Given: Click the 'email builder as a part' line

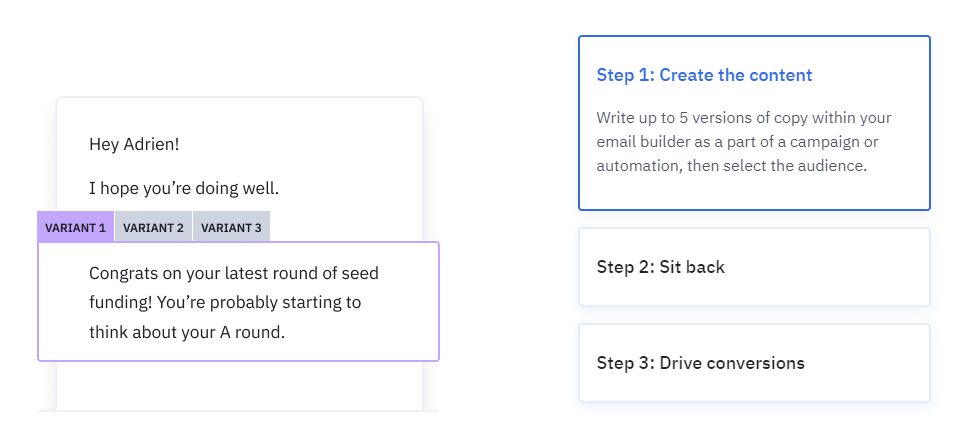Looking at the screenshot, I should [737, 141].
